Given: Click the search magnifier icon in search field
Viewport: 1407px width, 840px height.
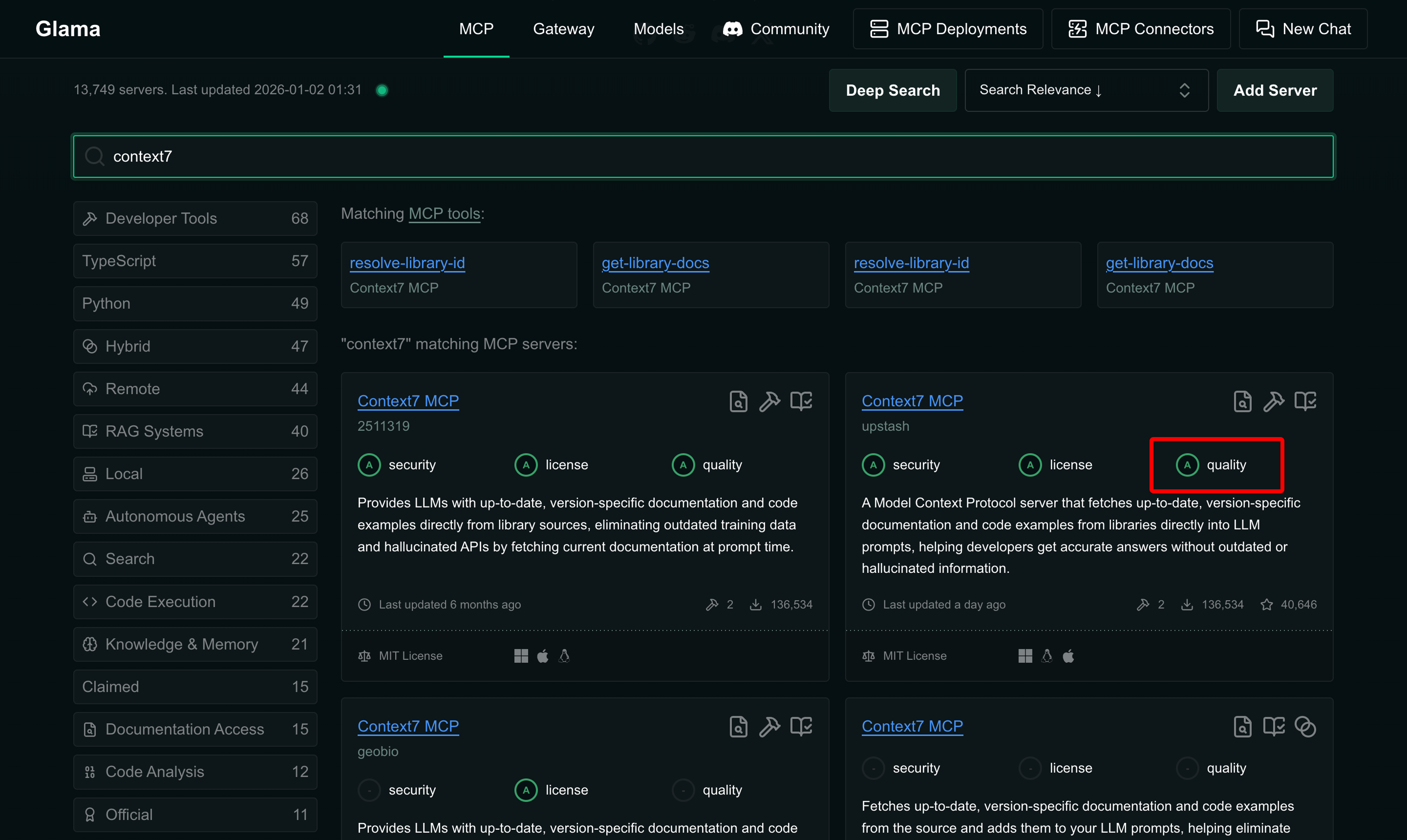Looking at the screenshot, I should (x=94, y=156).
